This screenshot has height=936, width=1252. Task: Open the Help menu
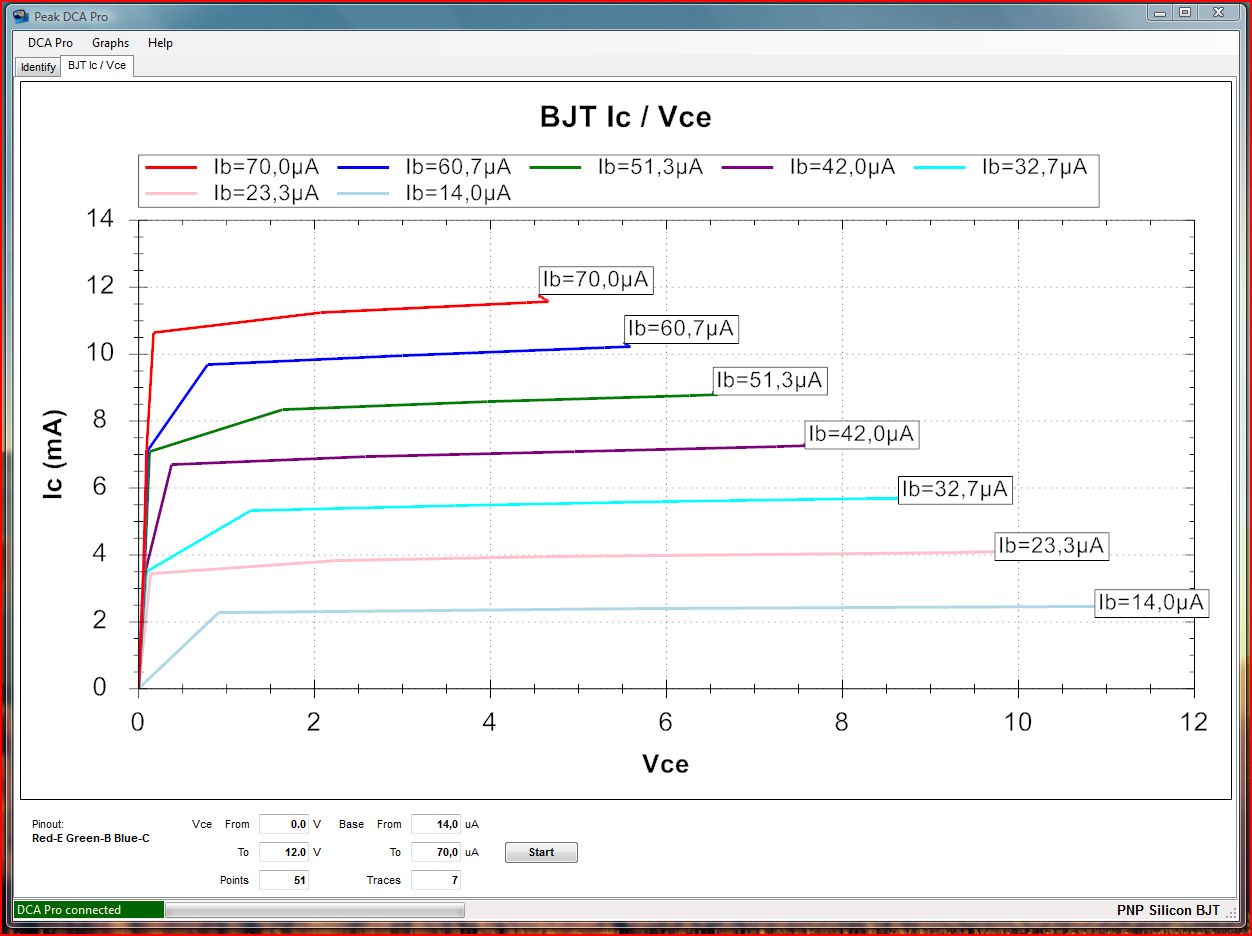(x=160, y=43)
